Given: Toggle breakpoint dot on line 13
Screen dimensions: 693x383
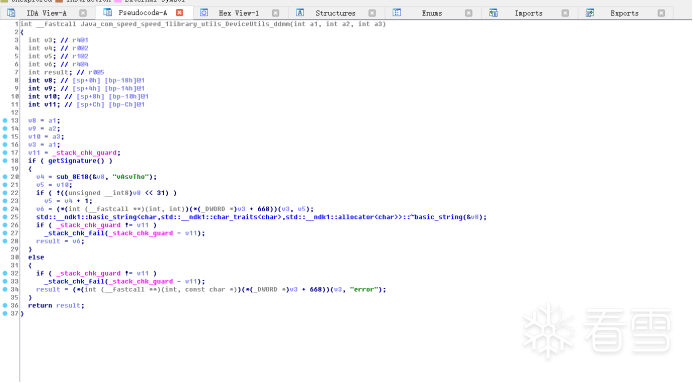Looking at the screenshot, I should (x=5, y=120).
